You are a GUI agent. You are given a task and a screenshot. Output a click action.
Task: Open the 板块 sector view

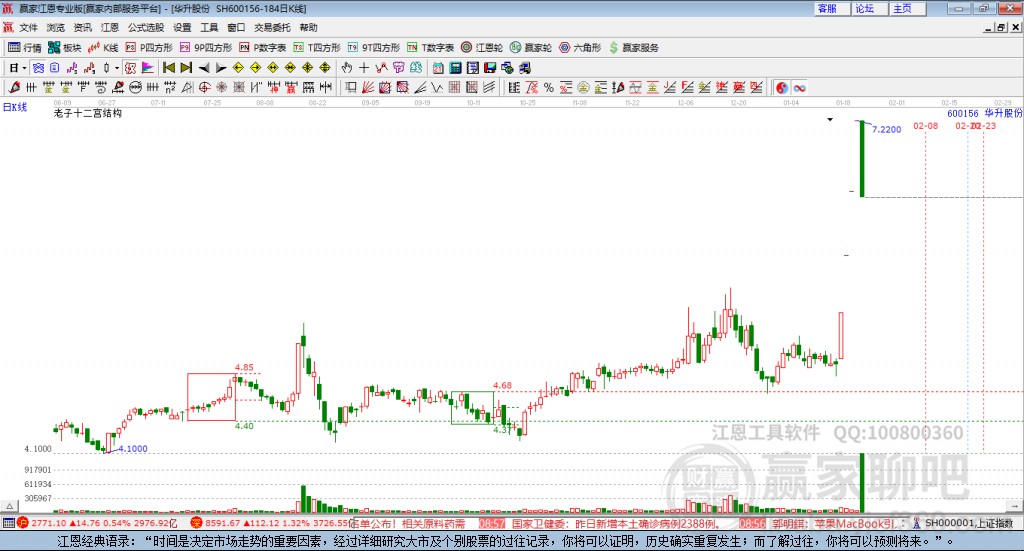pyautogui.click(x=65, y=48)
